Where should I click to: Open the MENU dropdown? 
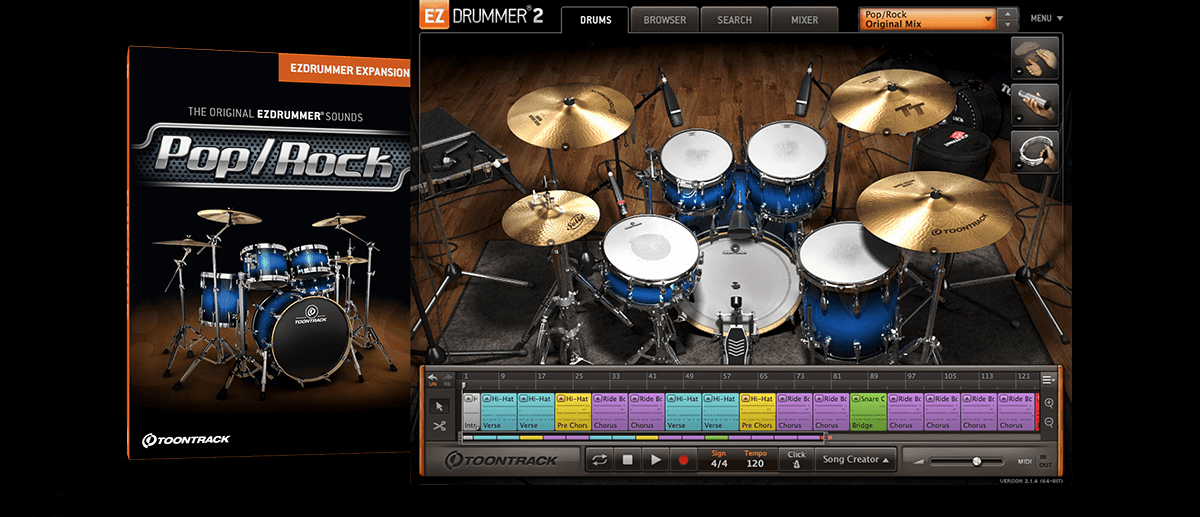point(1047,18)
